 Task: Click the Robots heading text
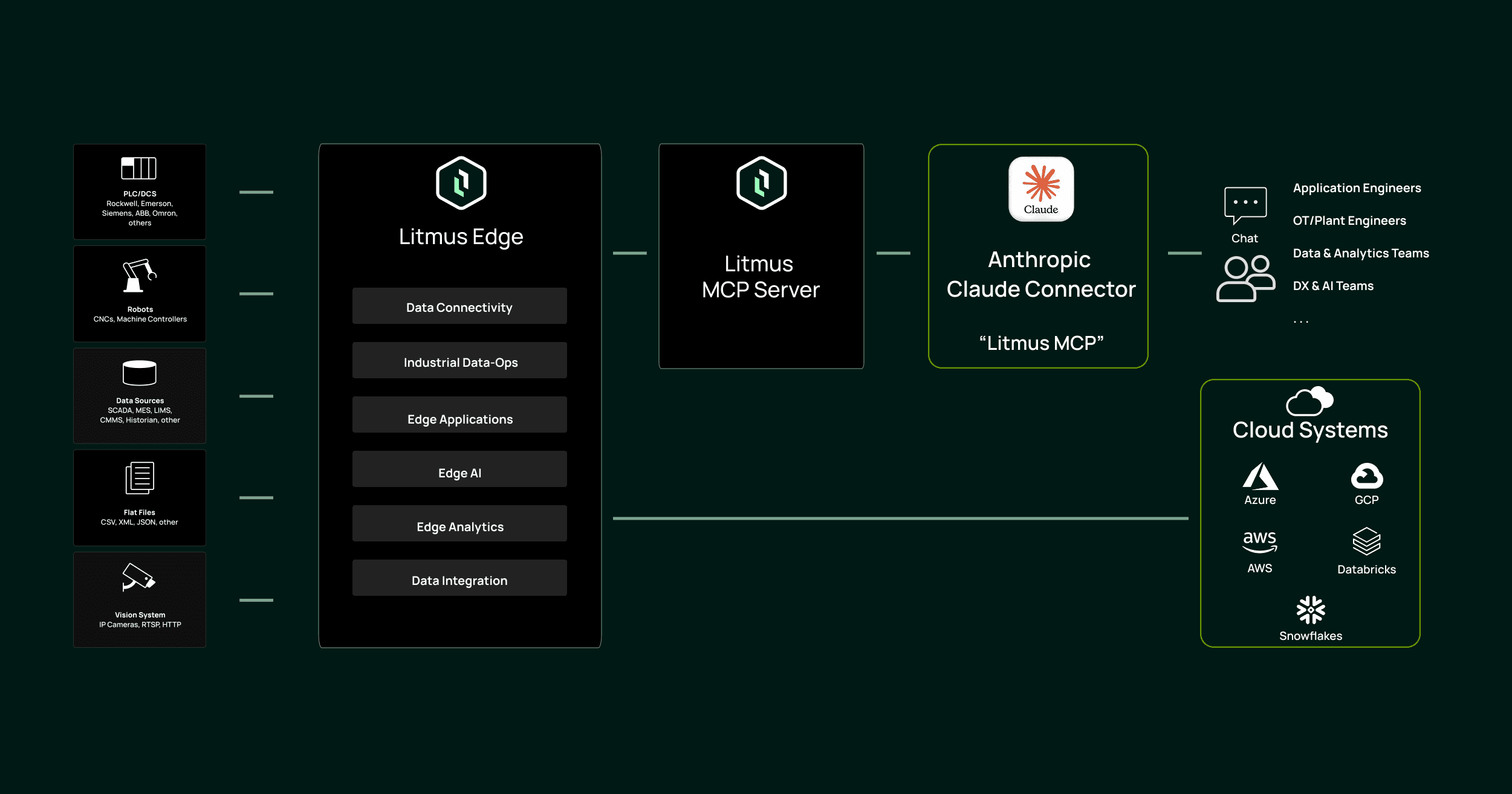click(140, 309)
